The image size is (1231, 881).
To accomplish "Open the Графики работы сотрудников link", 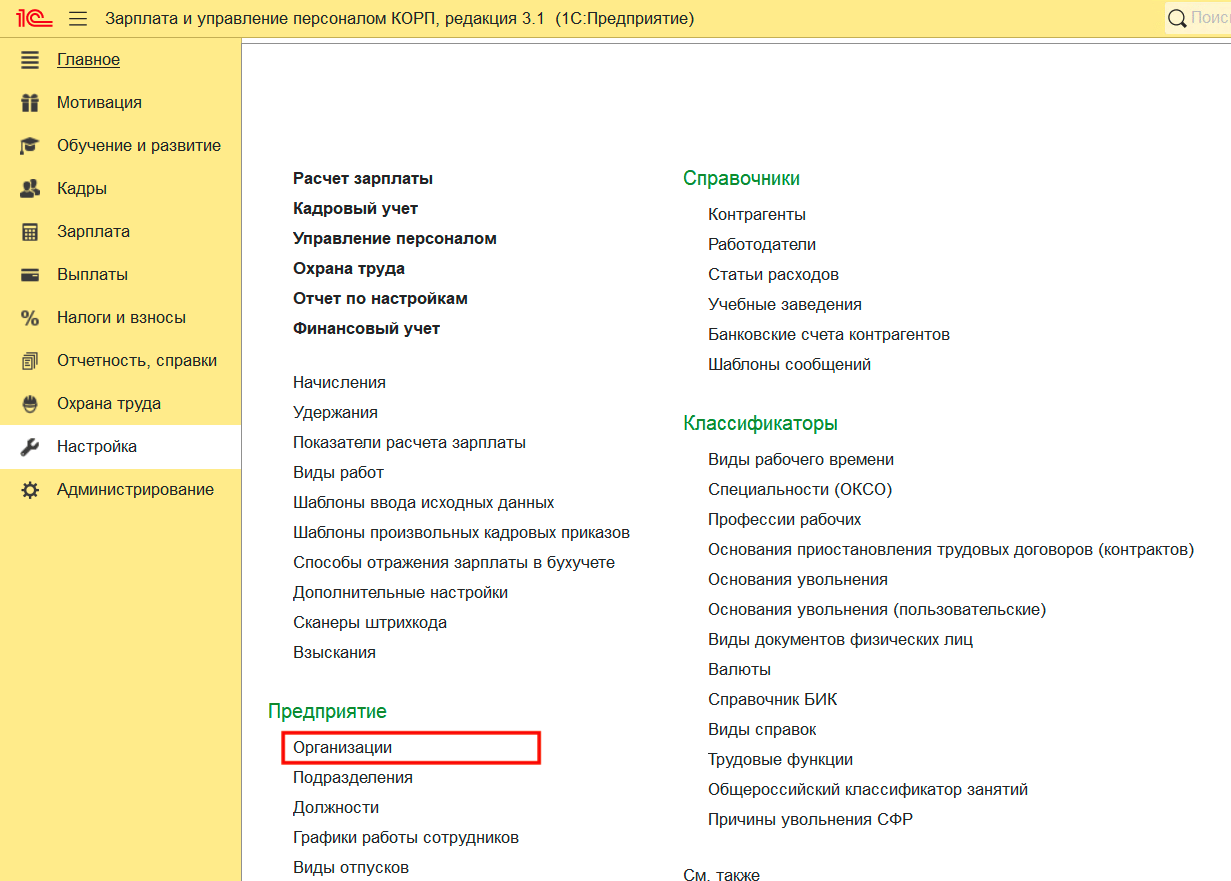I will 405,838.
